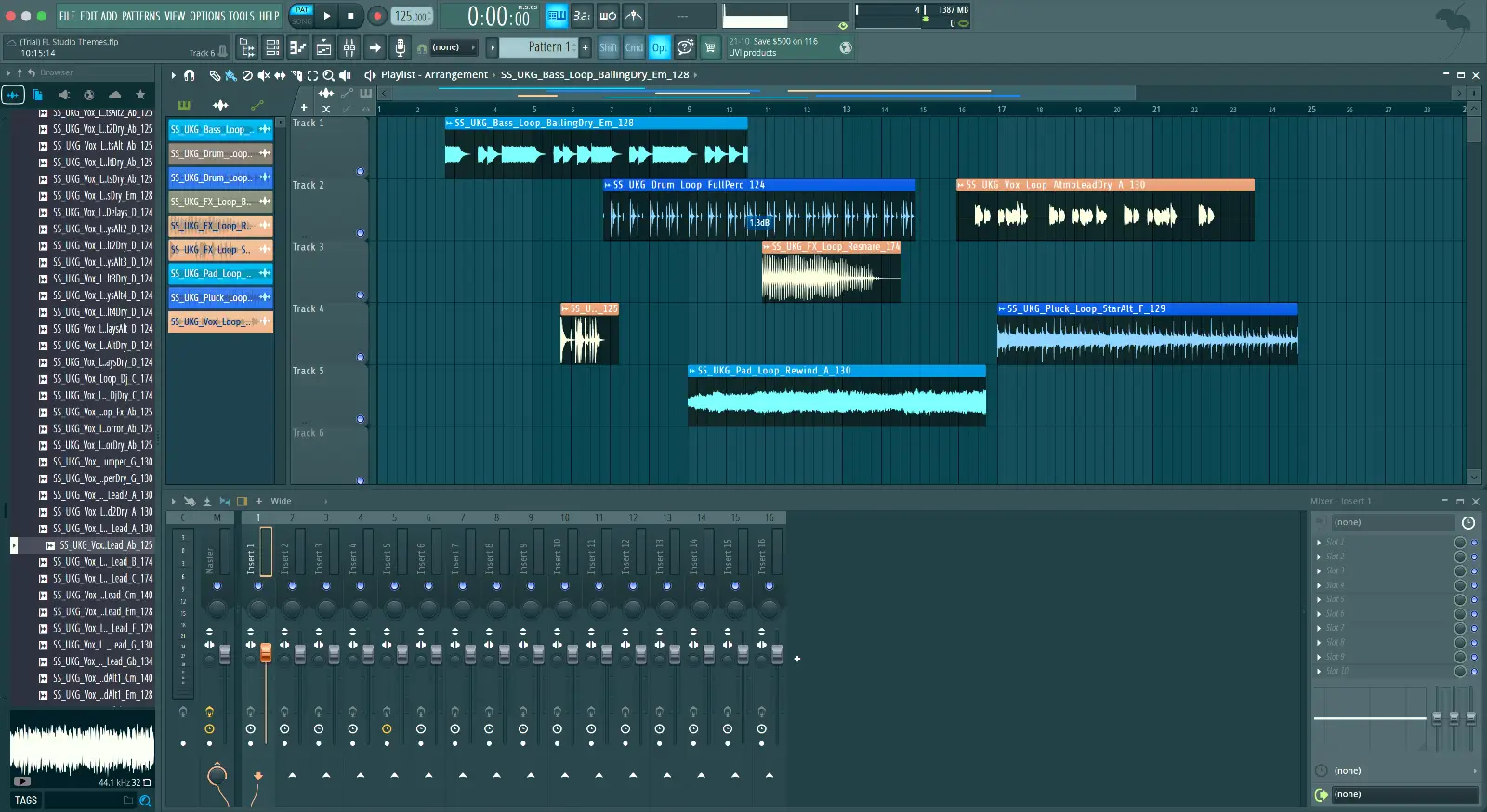1487x812 pixels.
Task: Switch to SONG playback mode
Action: click(x=302, y=21)
